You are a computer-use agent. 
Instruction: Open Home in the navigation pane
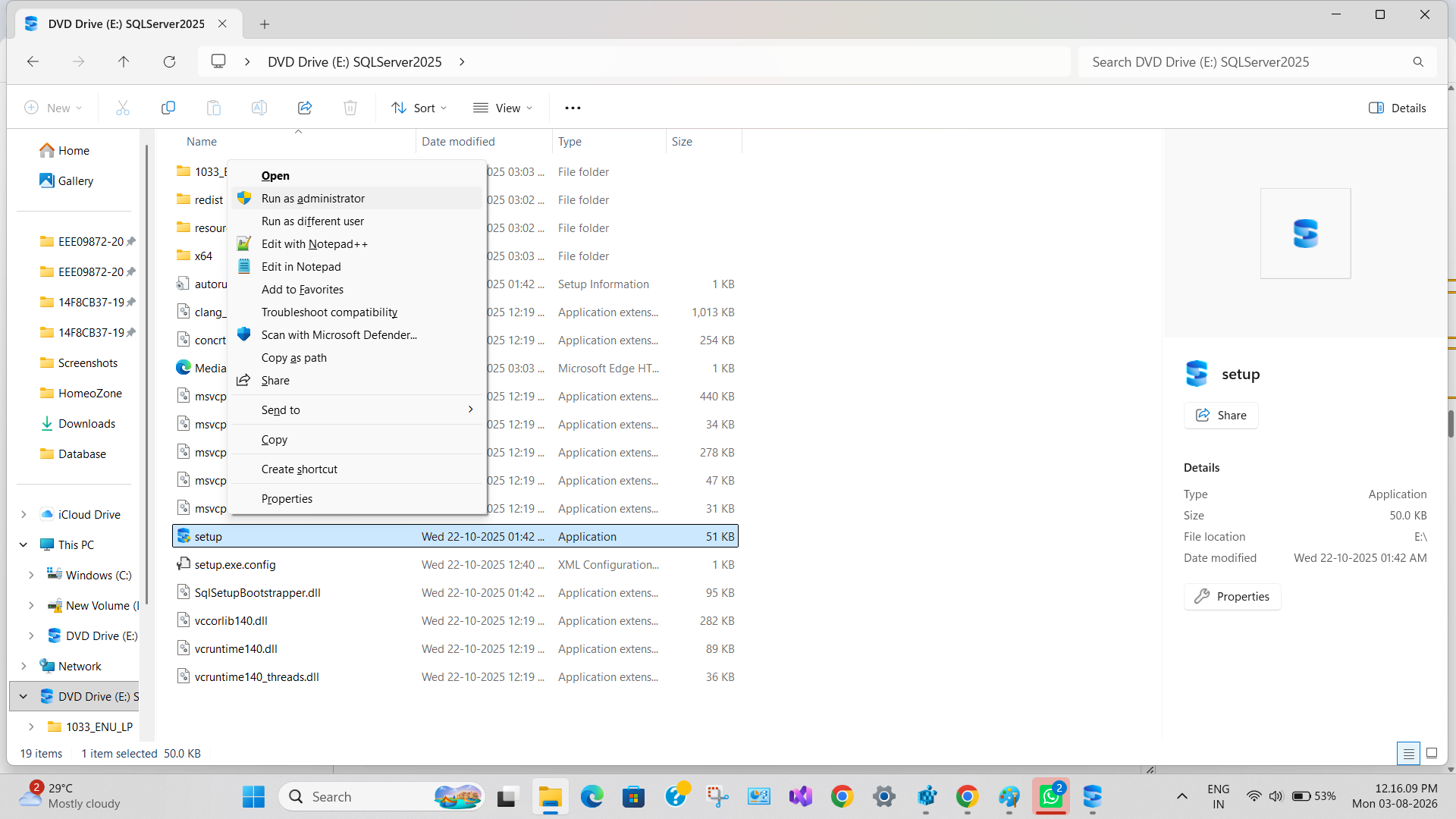pyautogui.click(x=74, y=150)
